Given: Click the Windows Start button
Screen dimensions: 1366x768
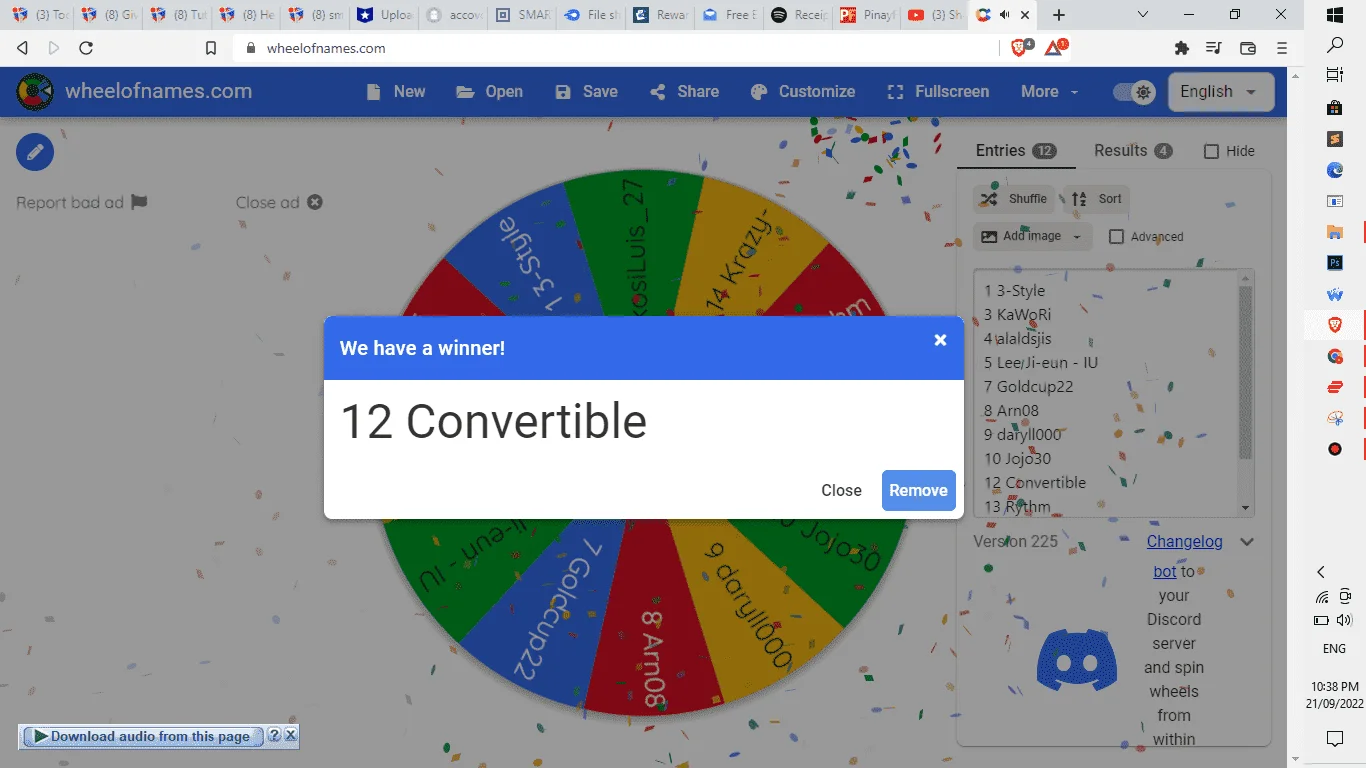Looking at the screenshot, I should pyautogui.click(x=1335, y=15).
